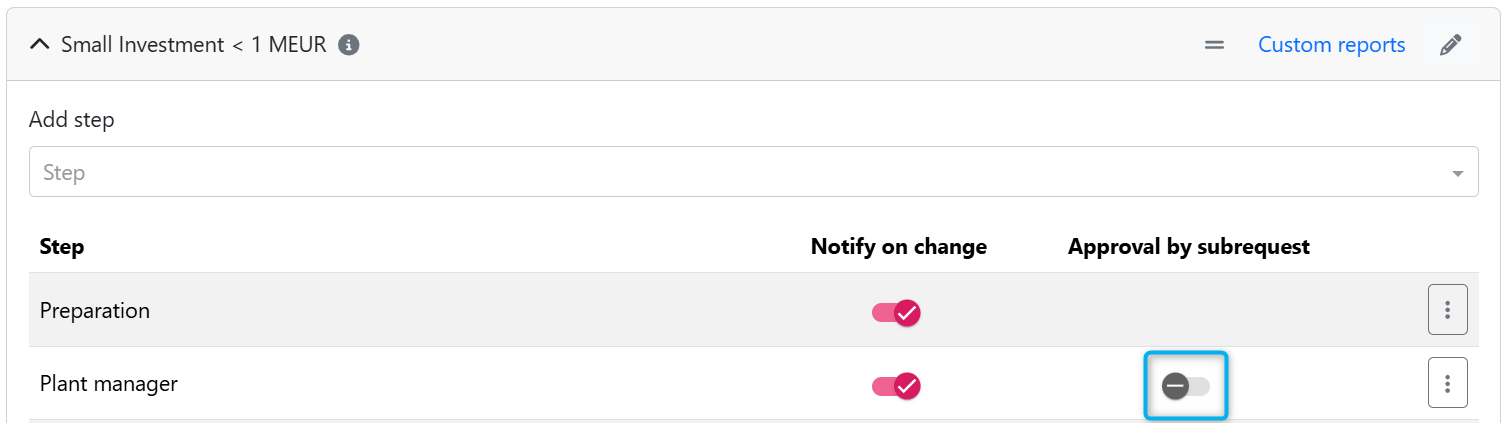Image resolution: width=1508 pixels, height=423 pixels.
Task: Select the Preparation step row
Action: coord(753,310)
